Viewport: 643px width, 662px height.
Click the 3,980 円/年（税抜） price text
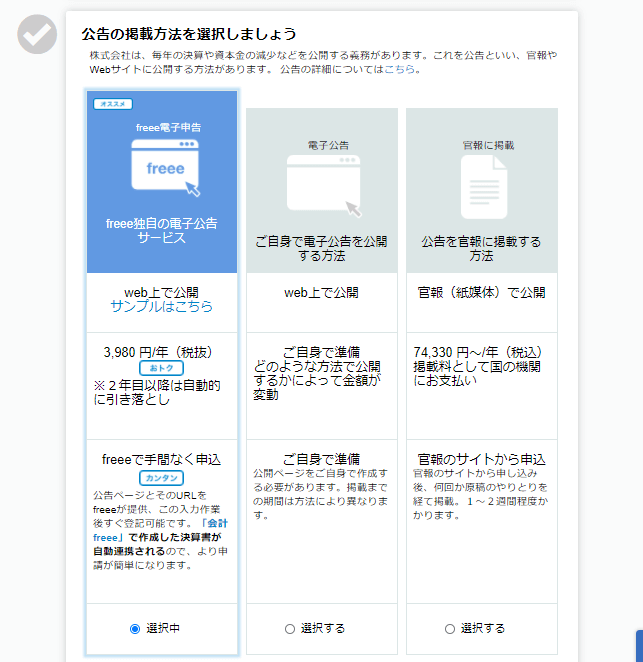pos(158,352)
